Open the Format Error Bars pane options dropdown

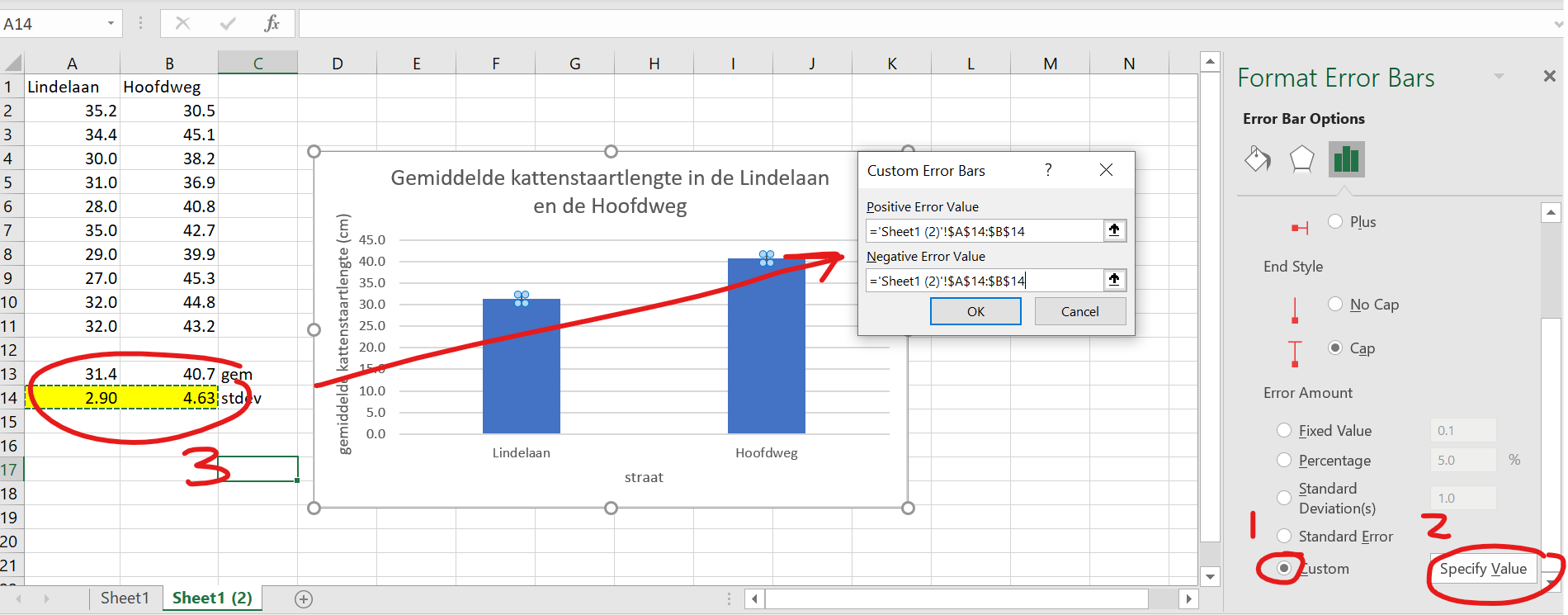[x=1499, y=77]
